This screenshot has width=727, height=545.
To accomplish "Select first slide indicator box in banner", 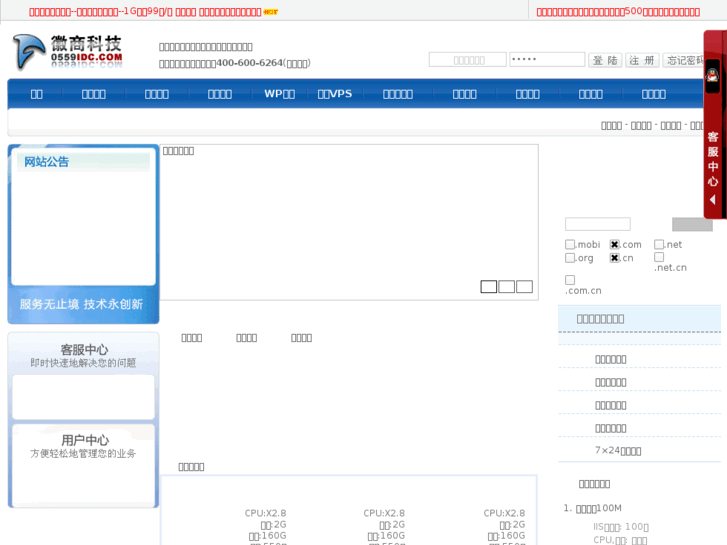I will click(489, 287).
